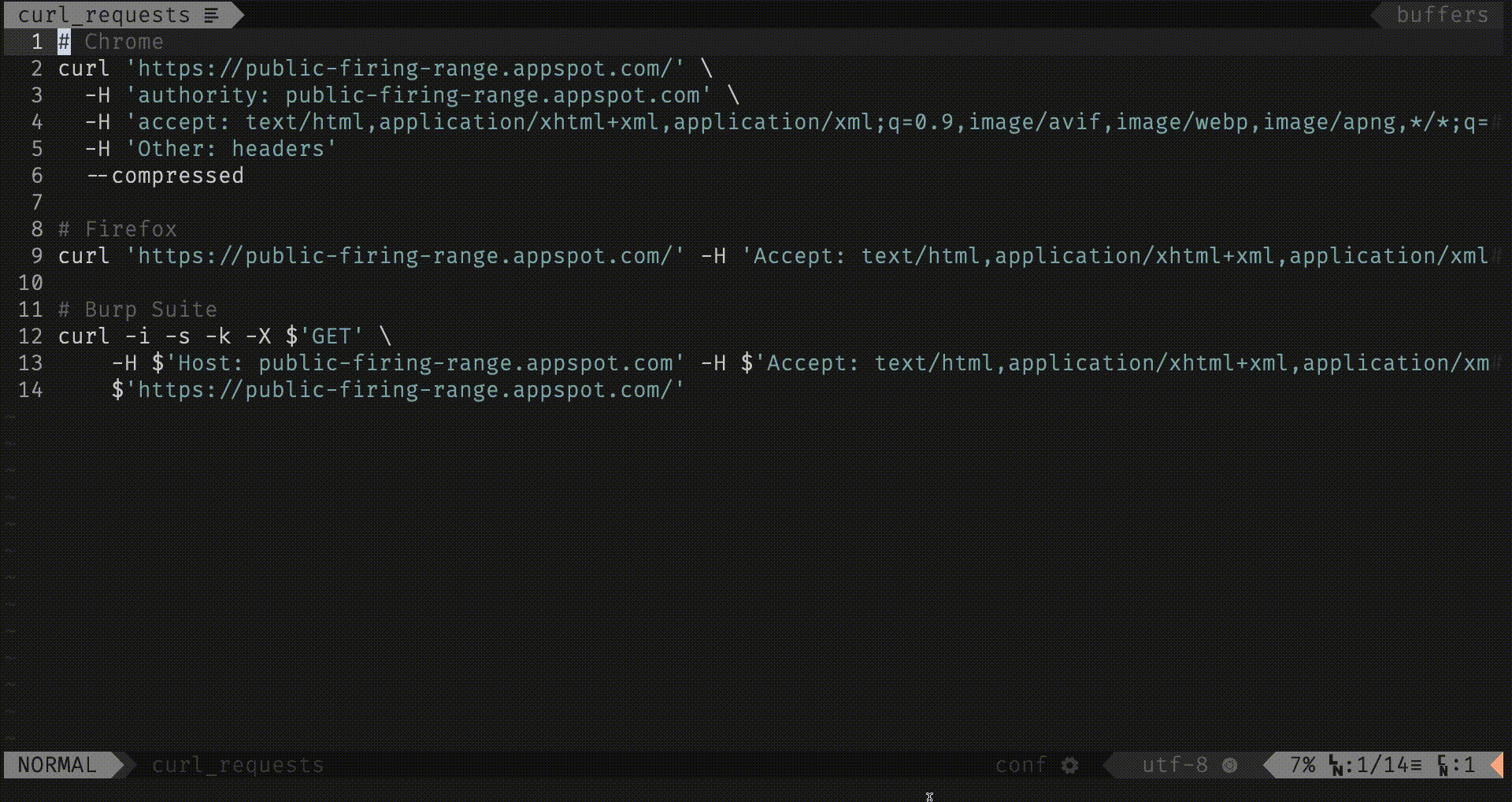The width and height of the screenshot is (1512, 802).
Task: Click the URL string on line 2
Action: pos(405,69)
